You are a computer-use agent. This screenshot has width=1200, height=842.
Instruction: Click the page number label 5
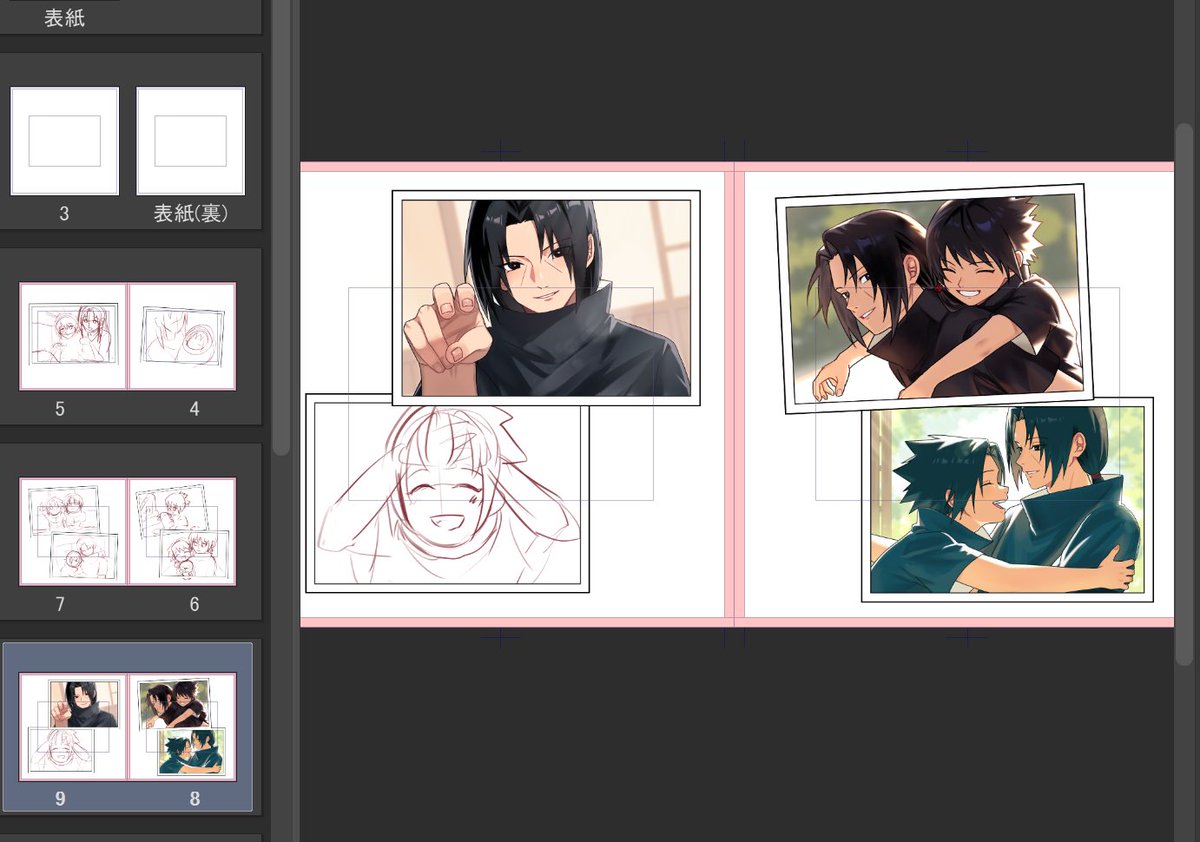[x=60, y=409]
